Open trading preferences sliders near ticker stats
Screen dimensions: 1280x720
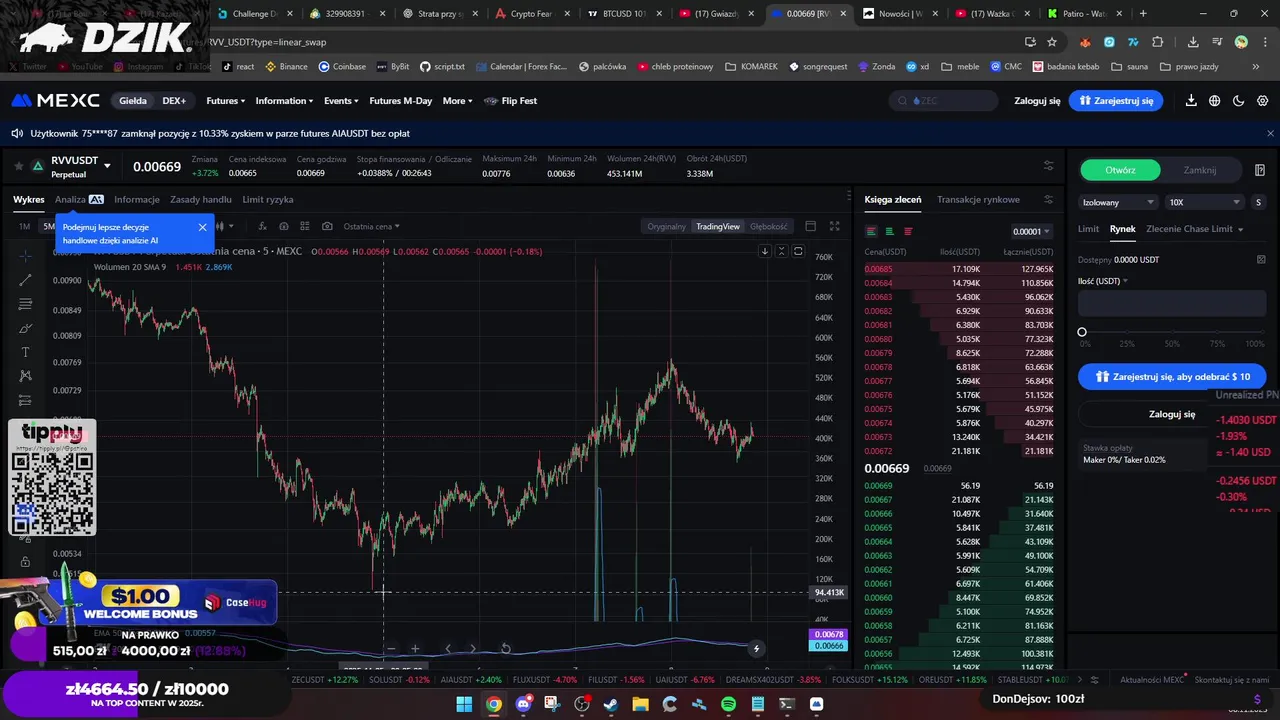(1048, 166)
